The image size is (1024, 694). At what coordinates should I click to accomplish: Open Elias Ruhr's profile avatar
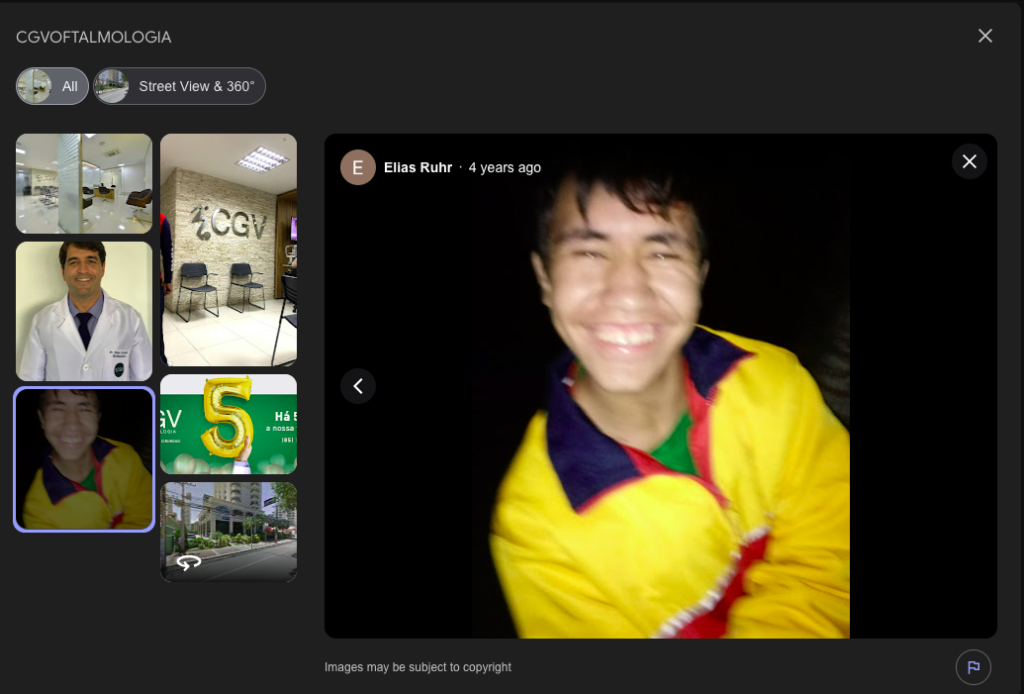pos(358,167)
